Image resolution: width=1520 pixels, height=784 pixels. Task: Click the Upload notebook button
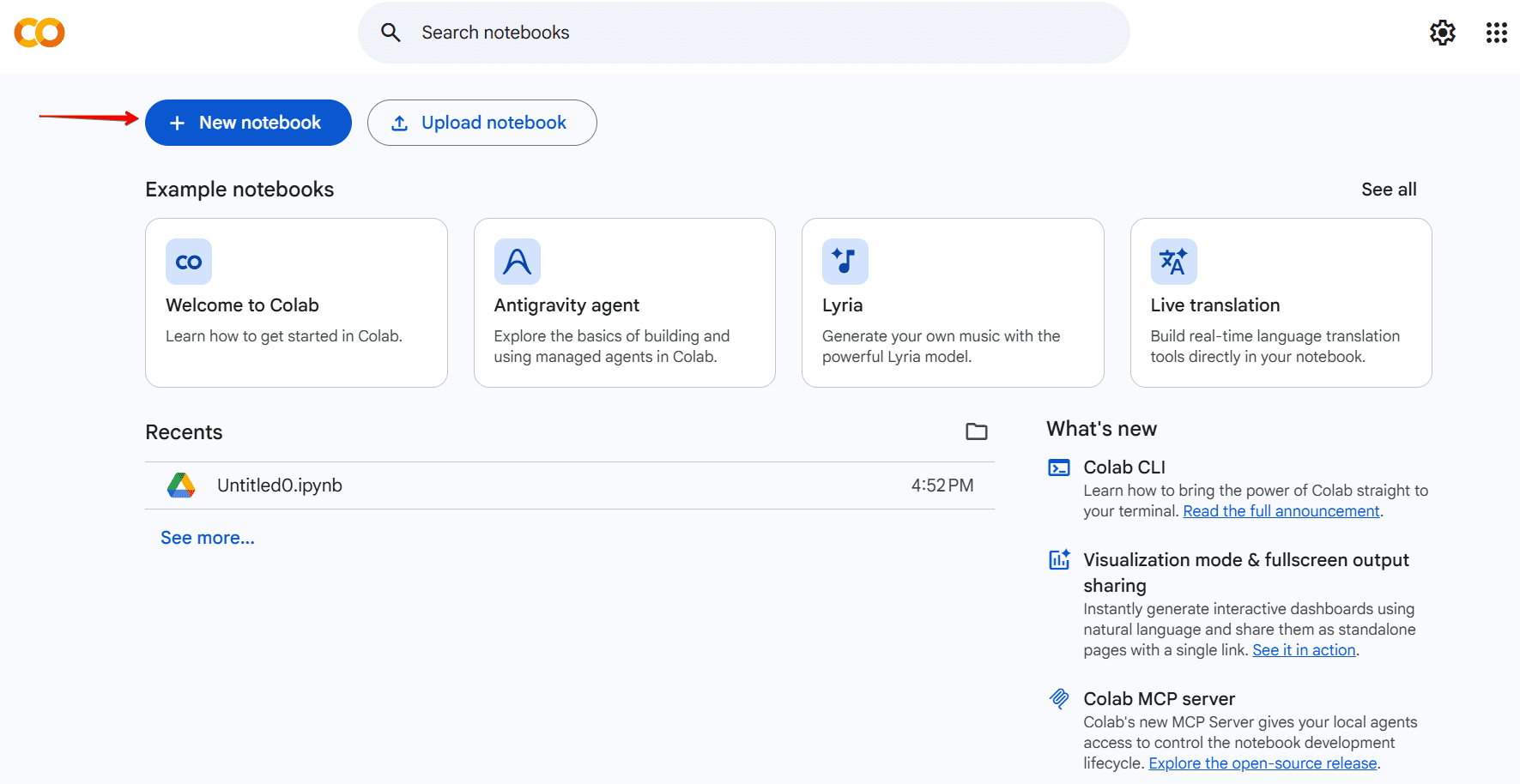[482, 123]
